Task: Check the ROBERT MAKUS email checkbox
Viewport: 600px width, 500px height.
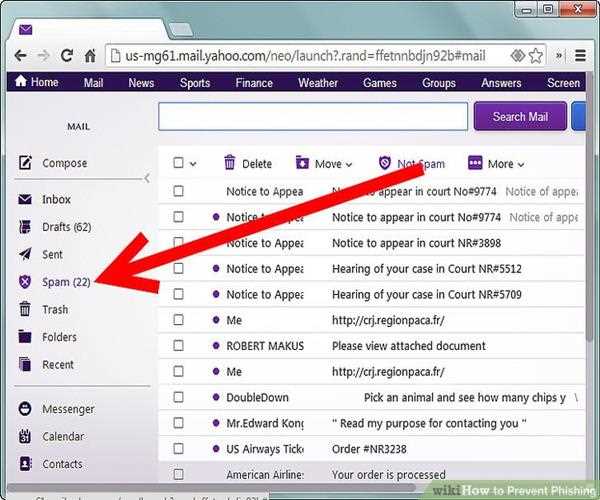Action: pyautogui.click(x=178, y=346)
